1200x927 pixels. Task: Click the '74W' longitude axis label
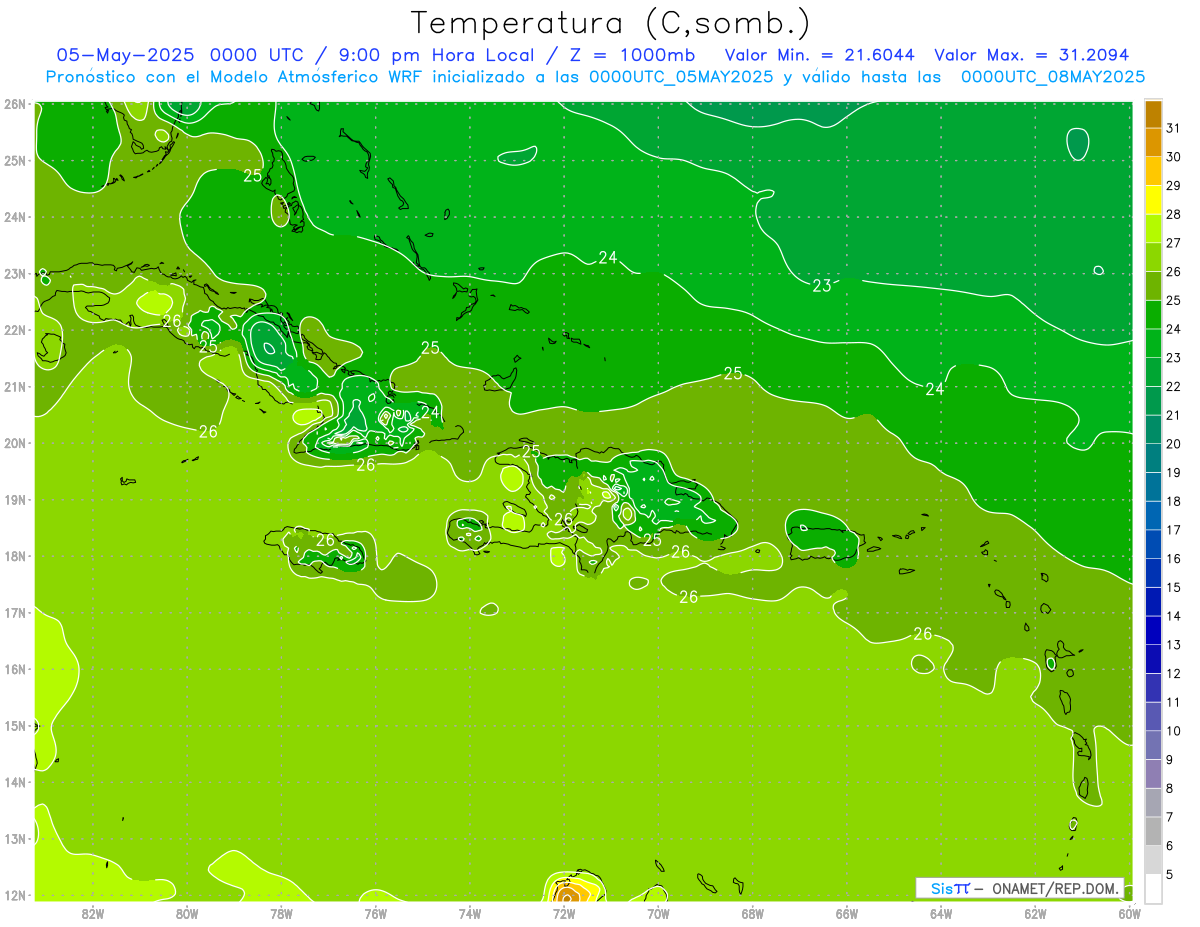click(x=470, y=913)
